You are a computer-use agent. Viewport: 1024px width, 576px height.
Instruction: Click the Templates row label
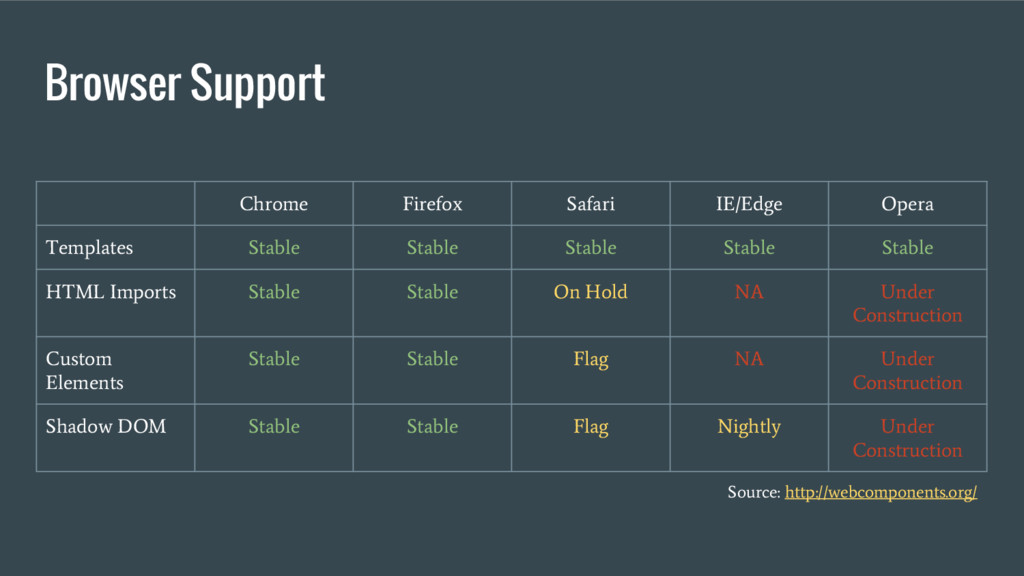[89, 248]
